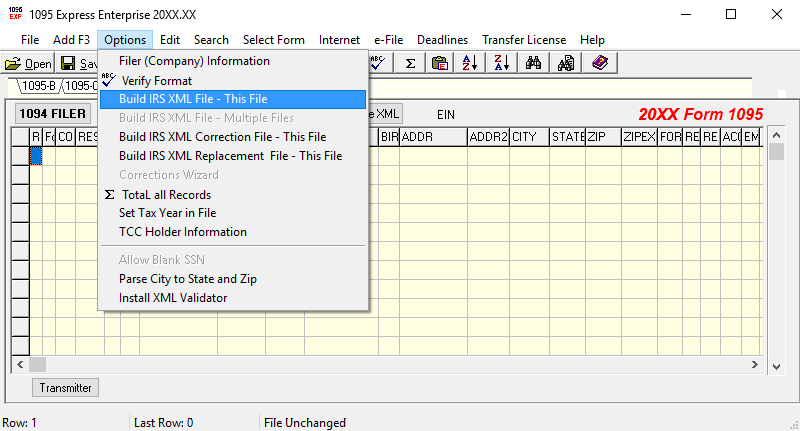800x431 pixels.
Task: Click the first binoculars search icon
Action: [533, 63]
